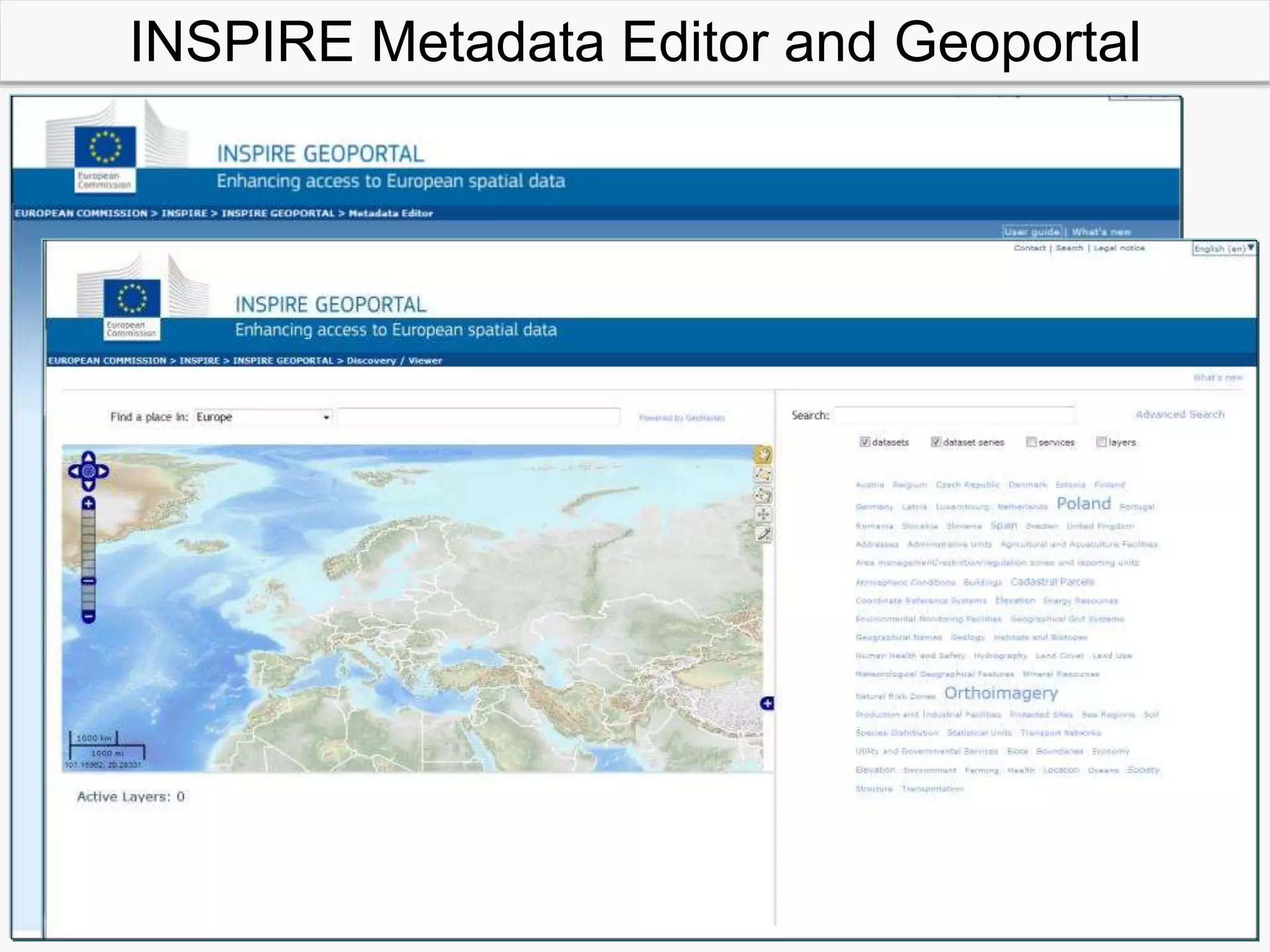Open the What's new link in Viewer window

point(1218,377)
